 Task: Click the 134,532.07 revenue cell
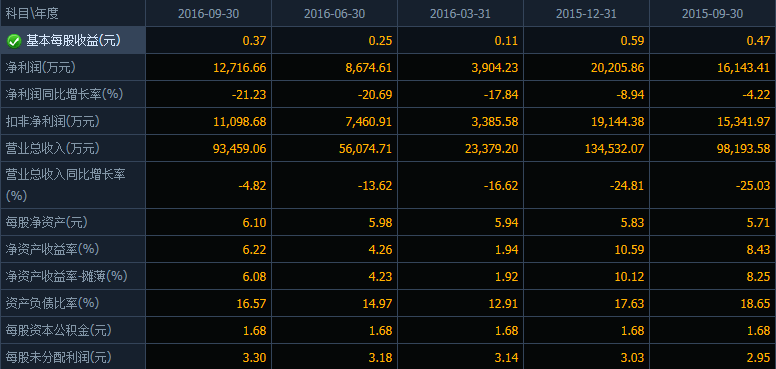click(614, 148)
